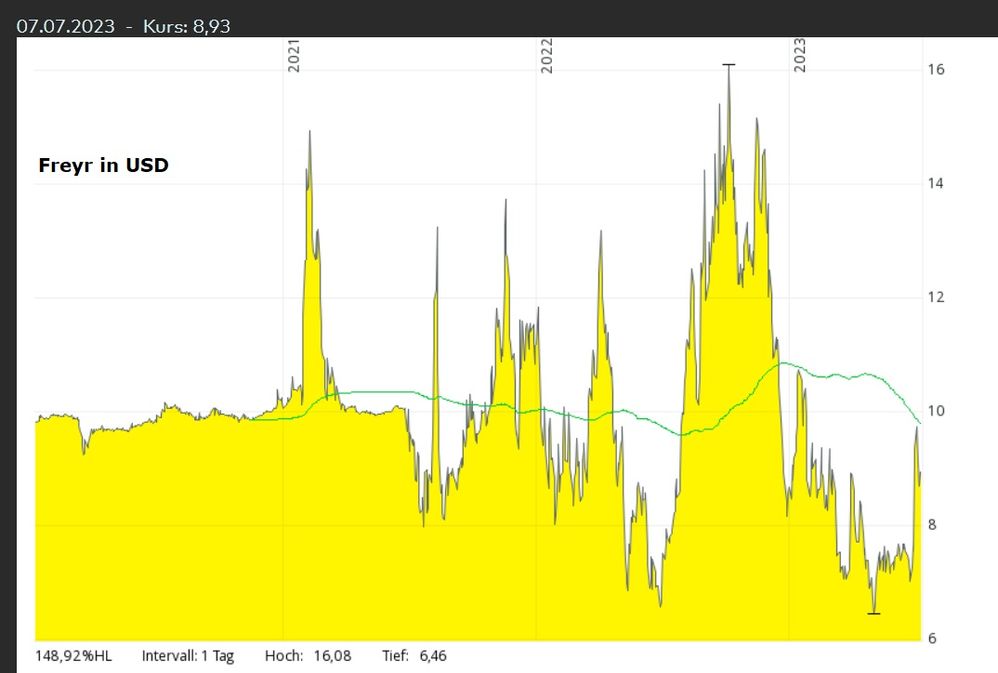The image size is (998, 673).
Task: Click the 12 label on the price axis
Action: tap(936, 297)
